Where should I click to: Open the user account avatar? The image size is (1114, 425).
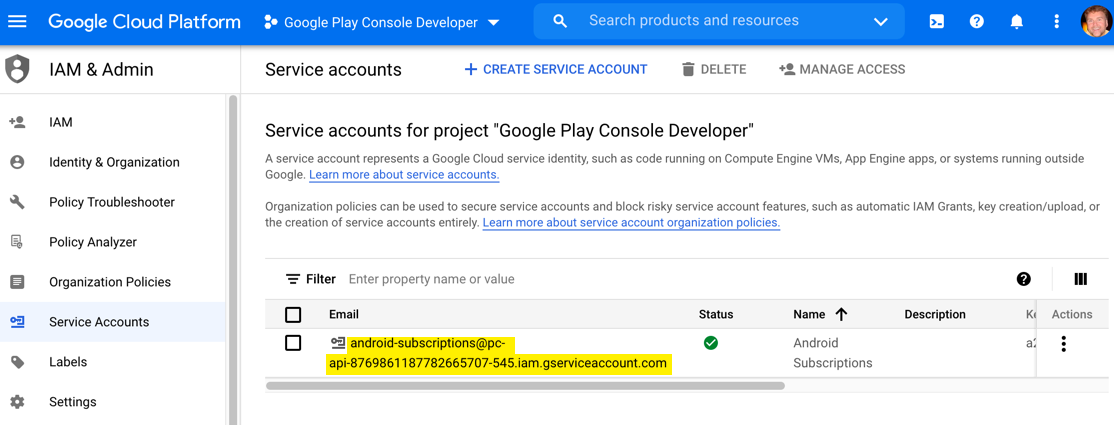(x=1096, y=22)
